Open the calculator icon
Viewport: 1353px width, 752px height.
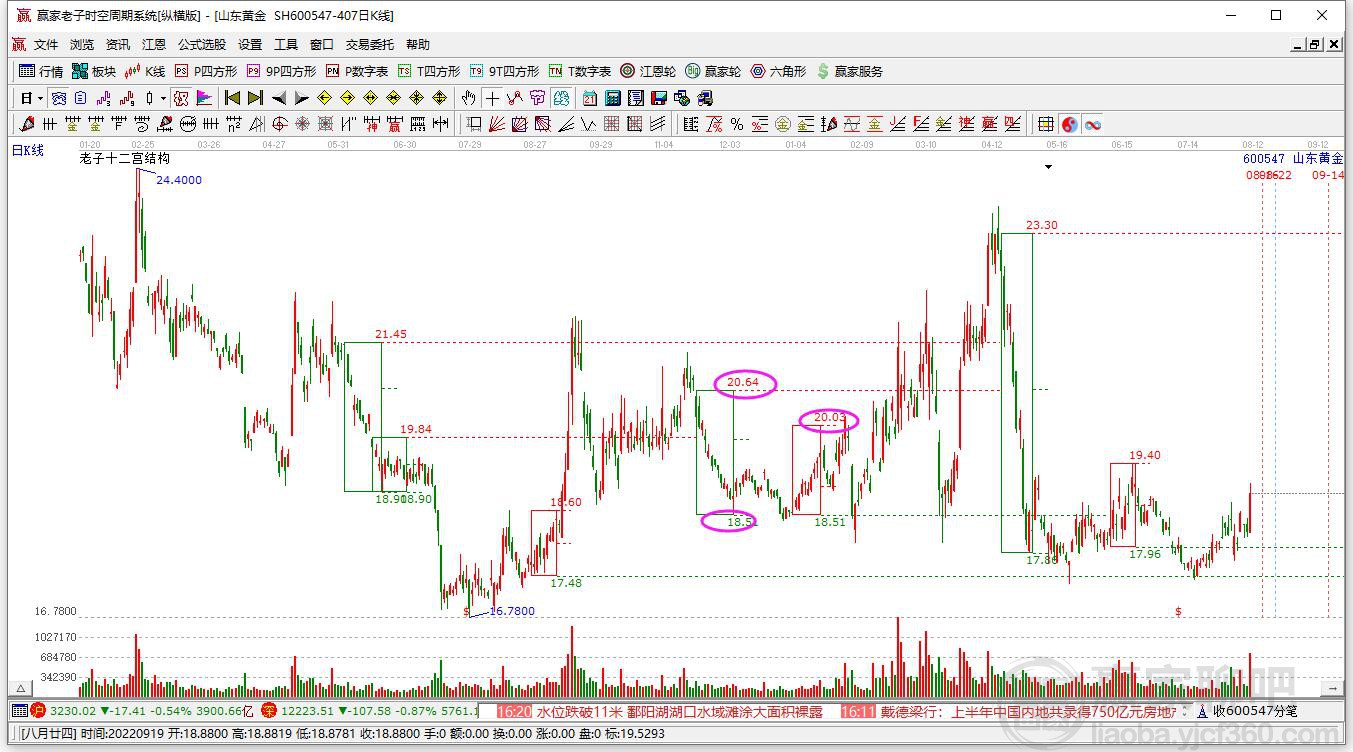613,98
